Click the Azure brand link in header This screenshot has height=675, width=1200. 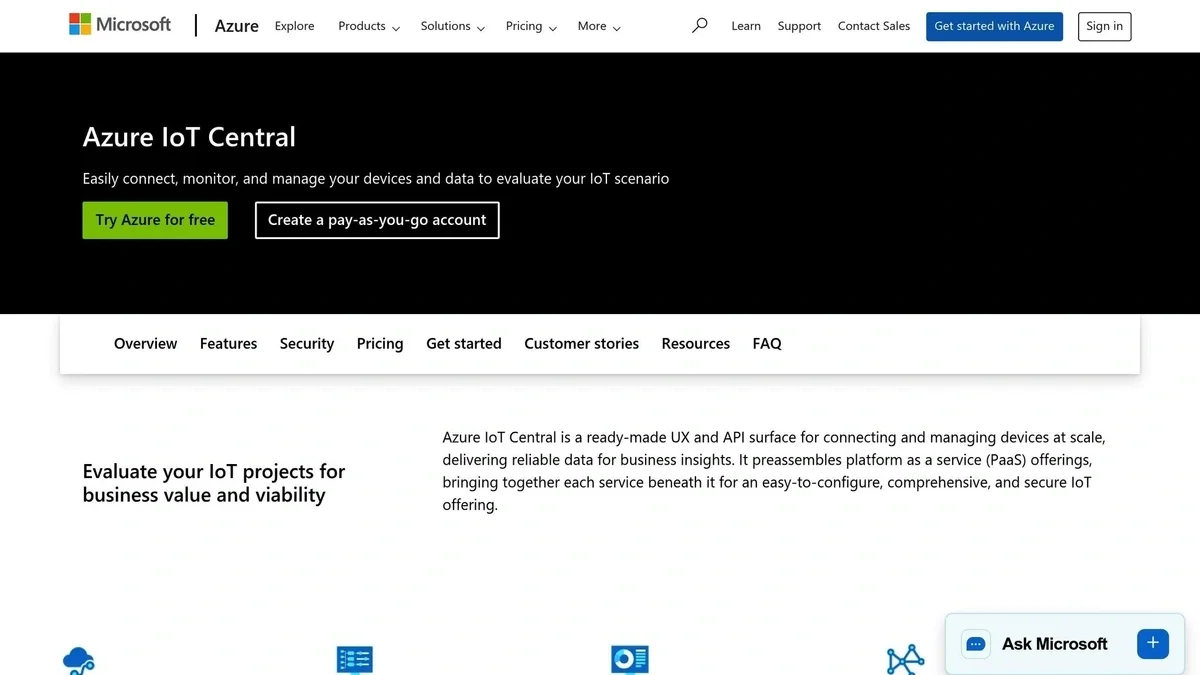(237, 26)
